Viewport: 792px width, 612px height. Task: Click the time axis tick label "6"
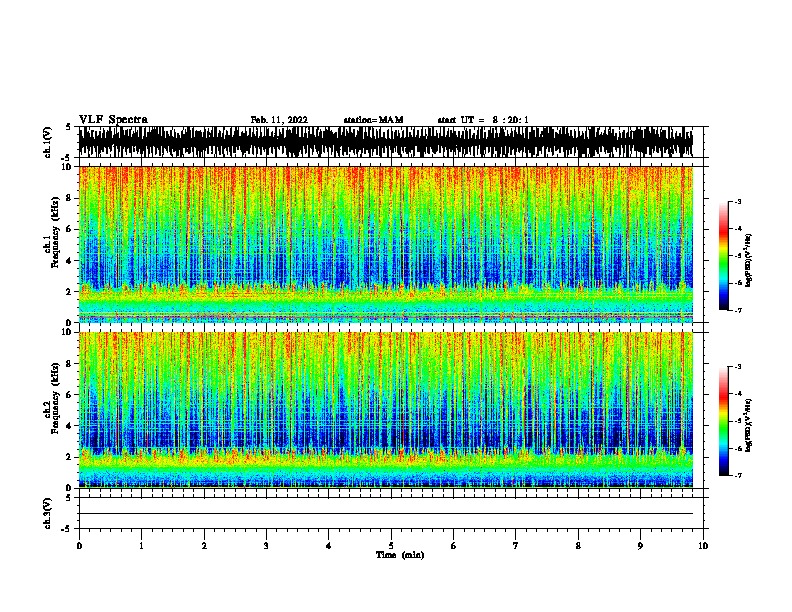coord(453,546)
